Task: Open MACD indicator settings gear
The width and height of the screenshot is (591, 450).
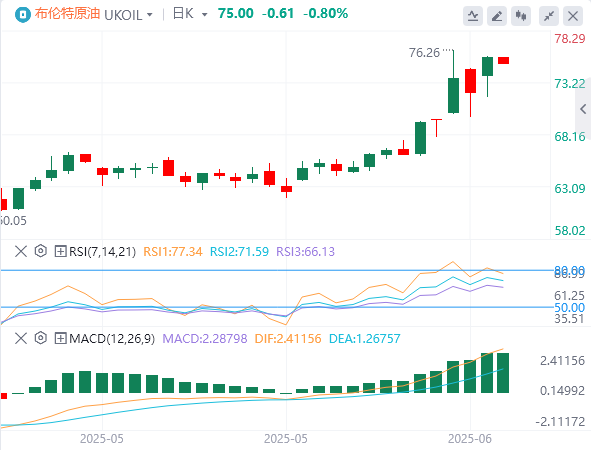Action: tap(41, 338)
